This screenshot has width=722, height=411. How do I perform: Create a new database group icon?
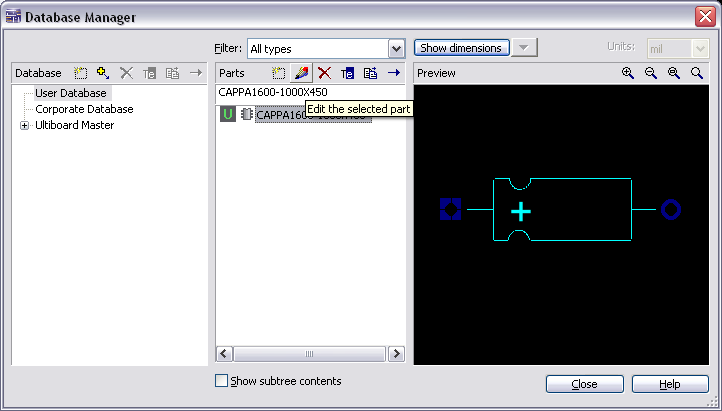(81, 73)
